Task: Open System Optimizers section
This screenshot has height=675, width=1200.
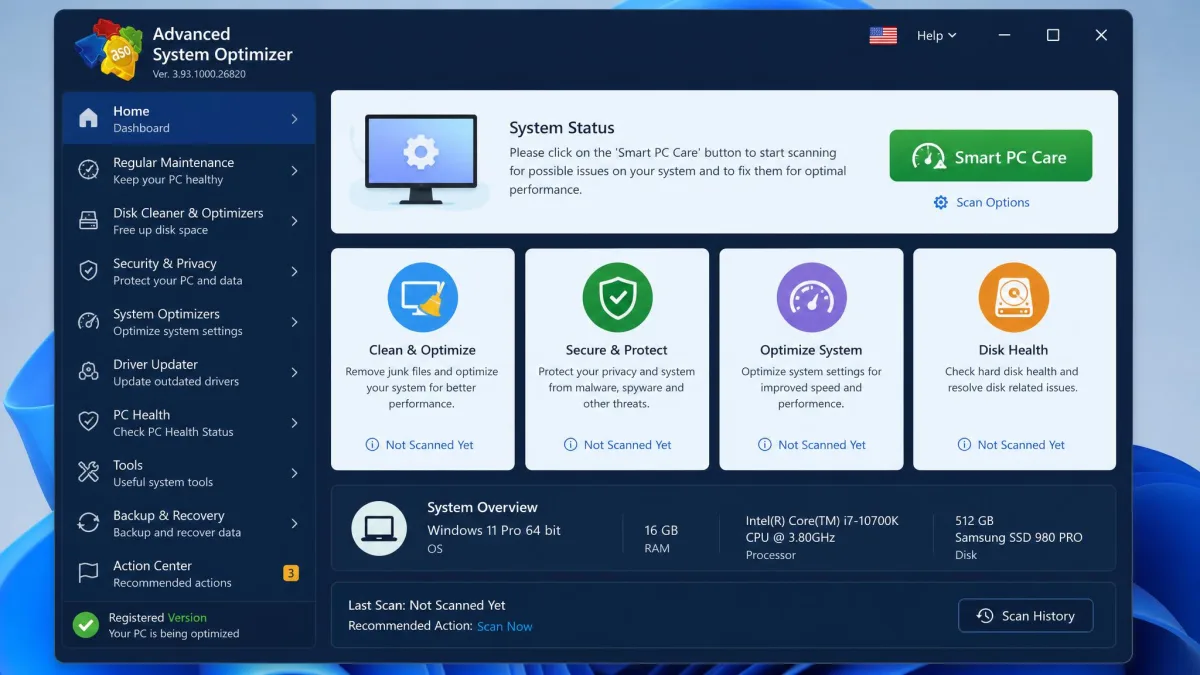Action: [189, 321]
